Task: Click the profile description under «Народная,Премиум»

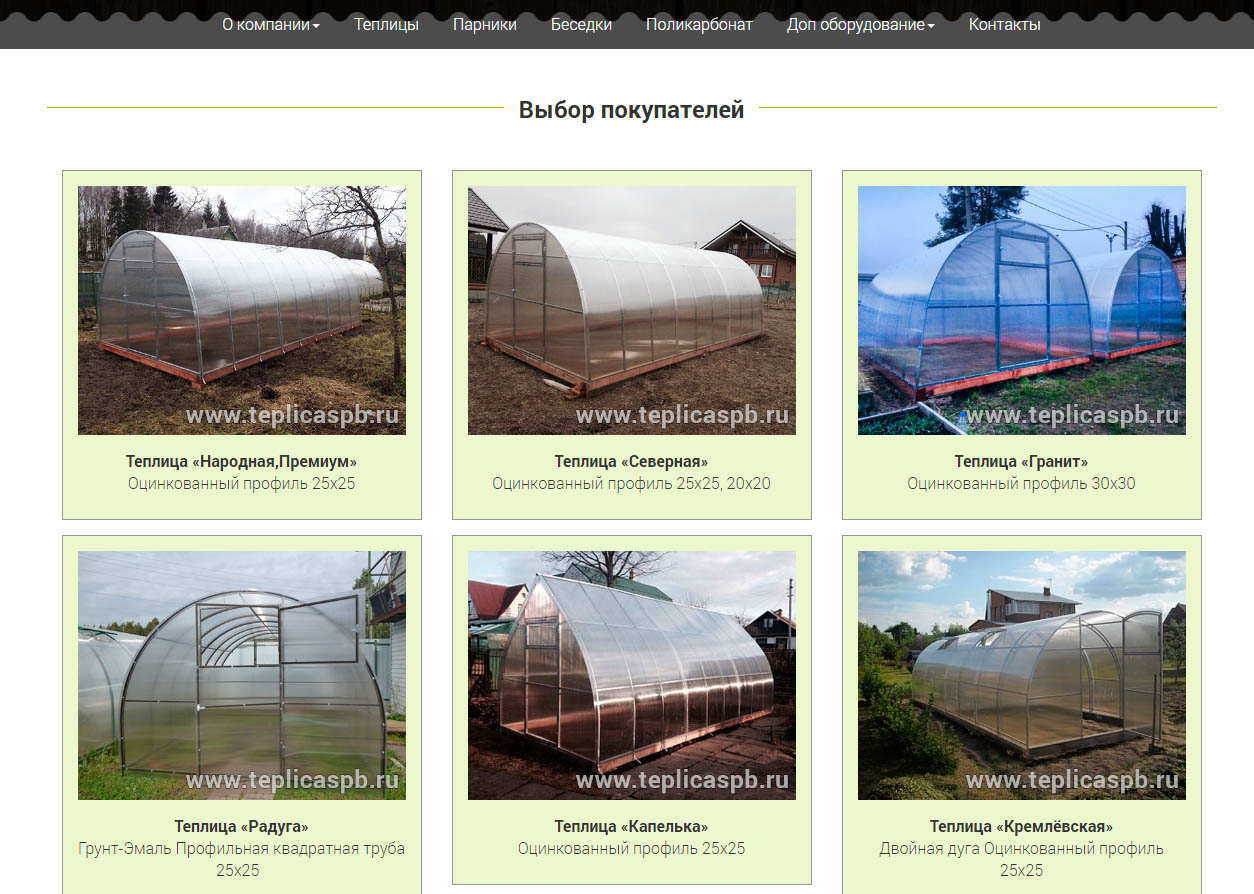Action: point(242,484)
